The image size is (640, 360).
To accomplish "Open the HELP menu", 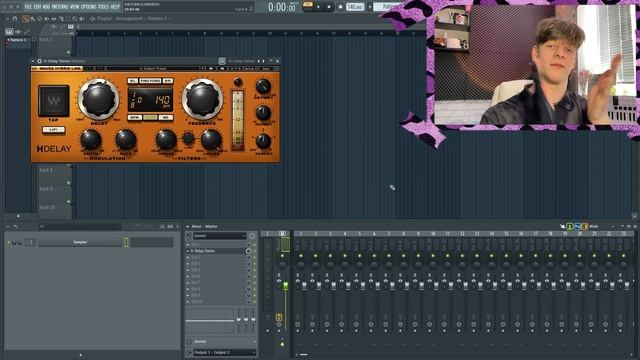I will point(115,7).
